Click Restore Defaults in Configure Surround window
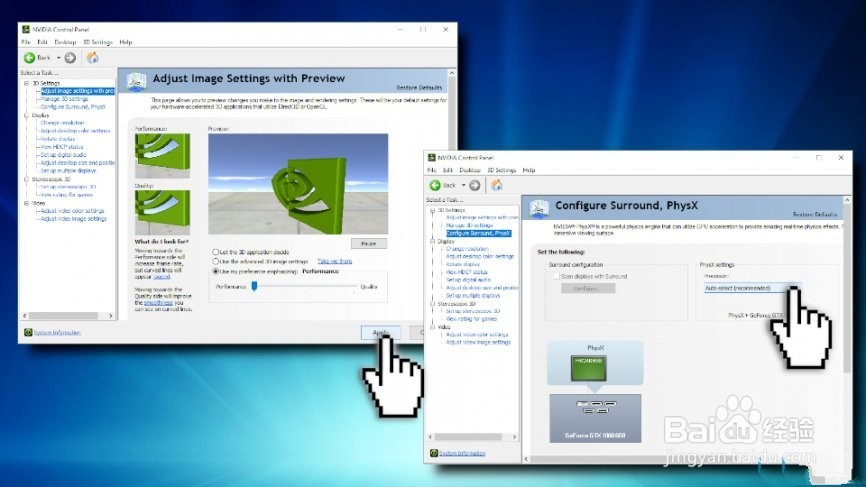This screenshot has width=866, height=487. click(815, 214)
